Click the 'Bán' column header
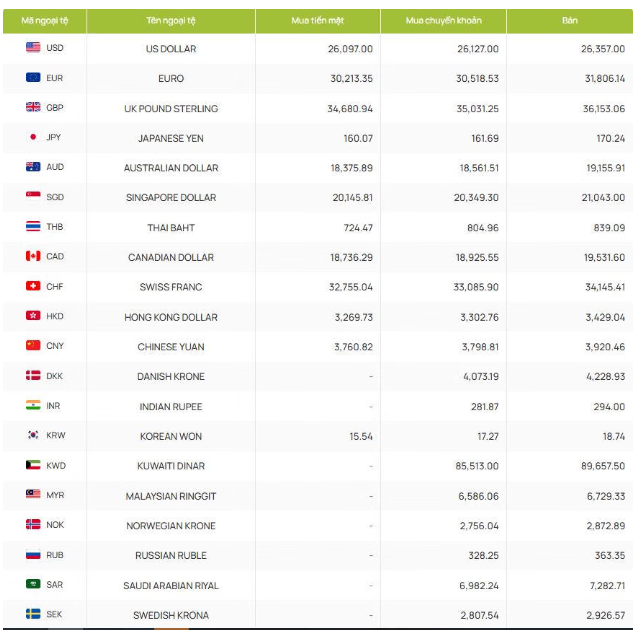641x630 pixels. pyautogui.click(x=569, y=20)
